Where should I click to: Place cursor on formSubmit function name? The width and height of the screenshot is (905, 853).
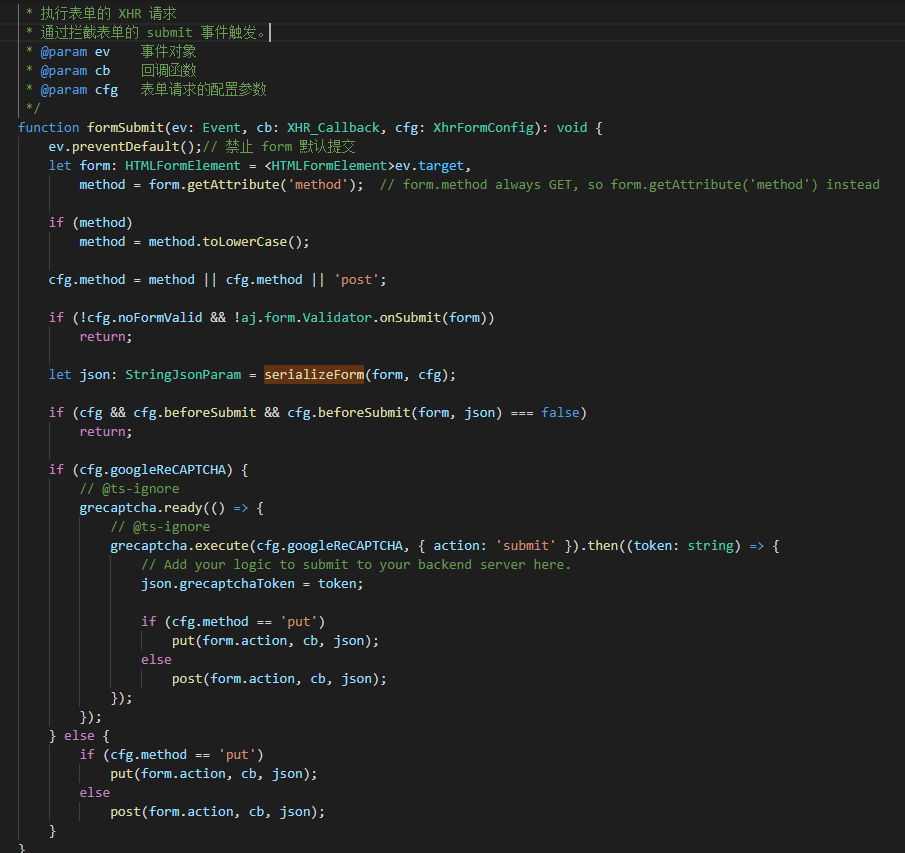125,128
